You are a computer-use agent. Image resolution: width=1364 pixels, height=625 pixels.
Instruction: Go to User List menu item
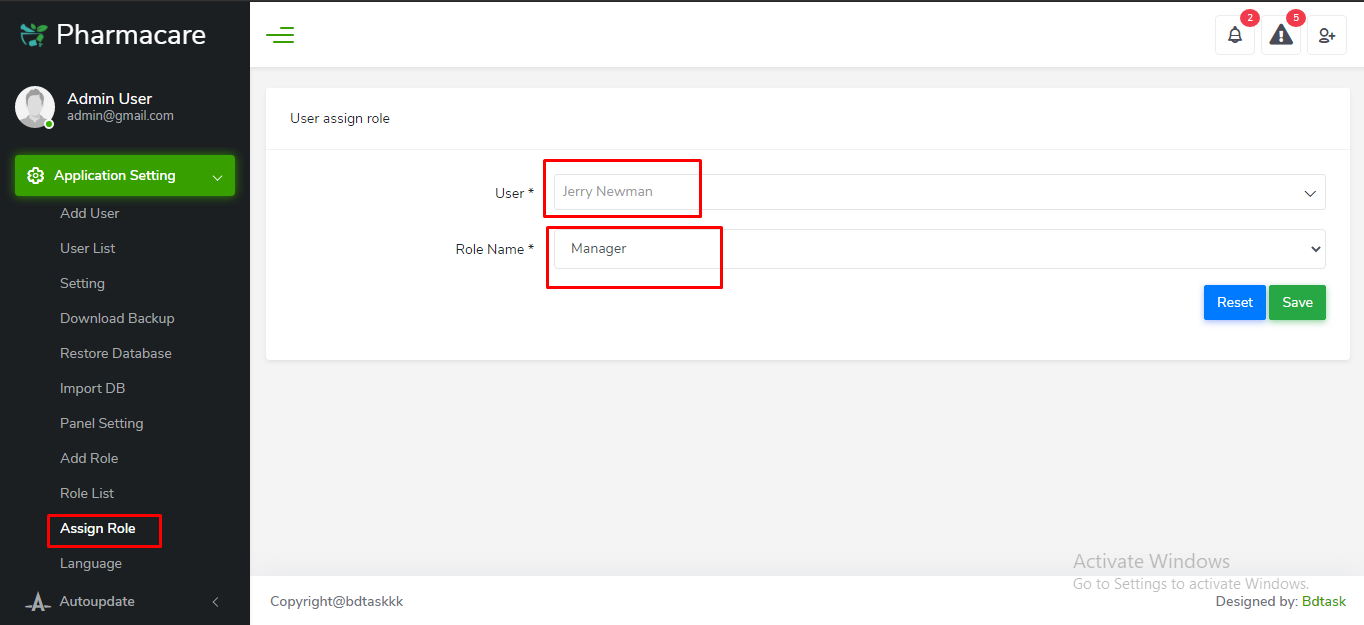click(x=88, y=248)
